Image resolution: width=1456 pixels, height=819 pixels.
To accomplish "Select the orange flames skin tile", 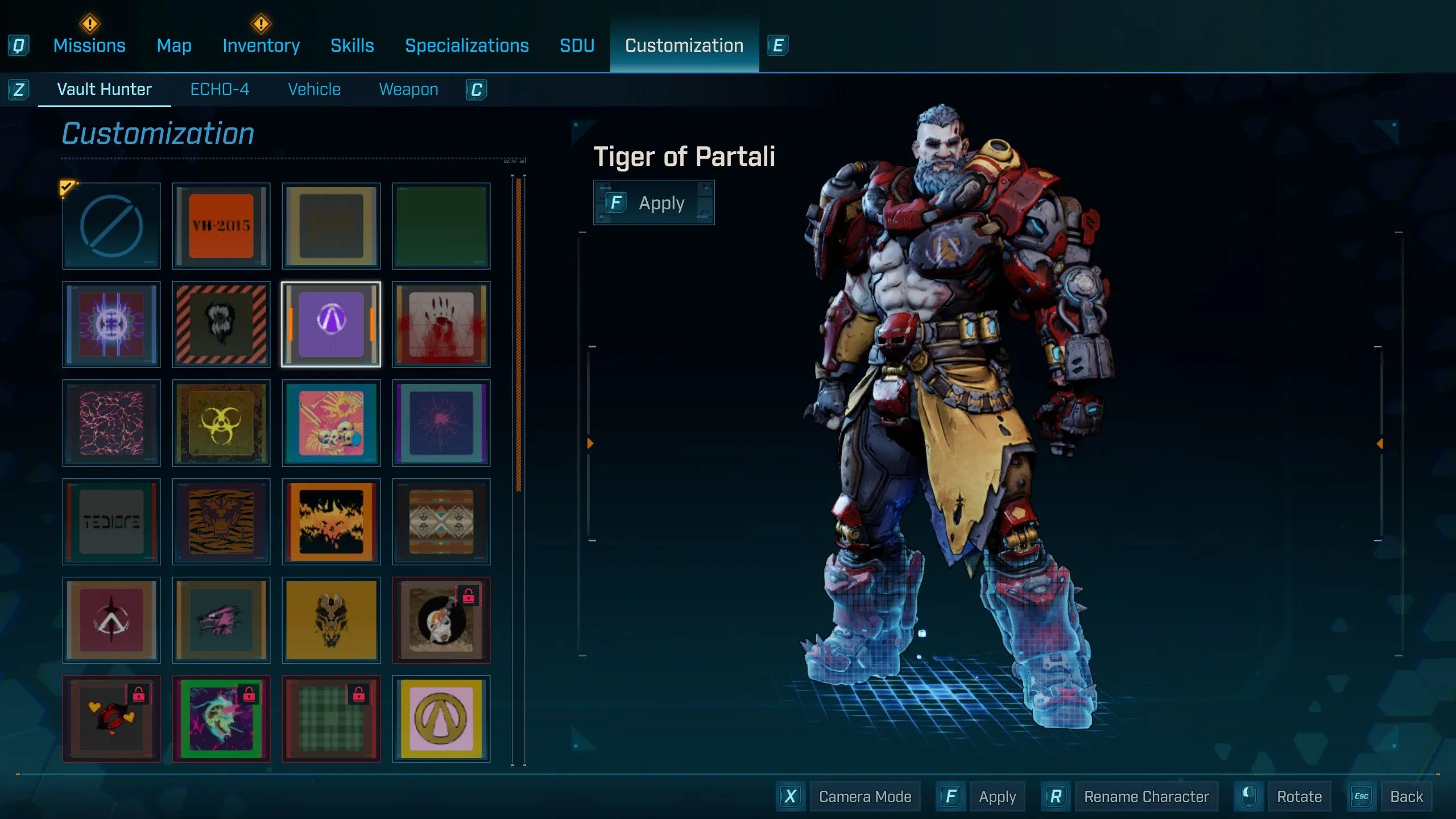I will tap(331, 522).
